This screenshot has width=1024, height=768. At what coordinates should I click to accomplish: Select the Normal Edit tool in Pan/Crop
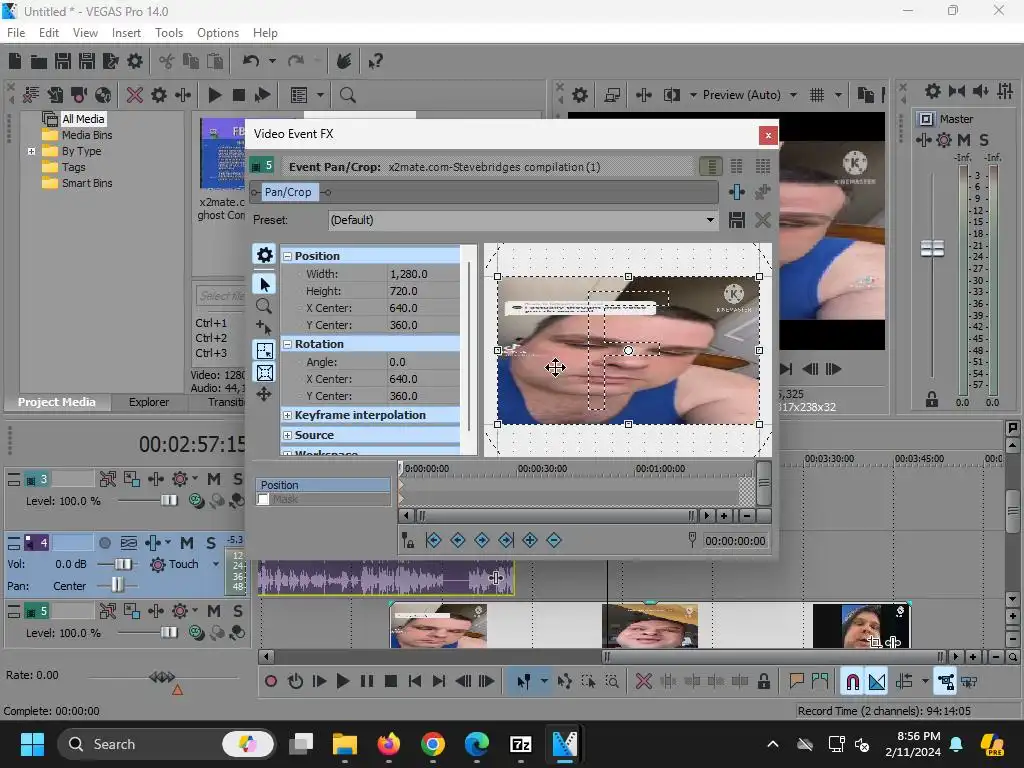click(x=264, y=284)
